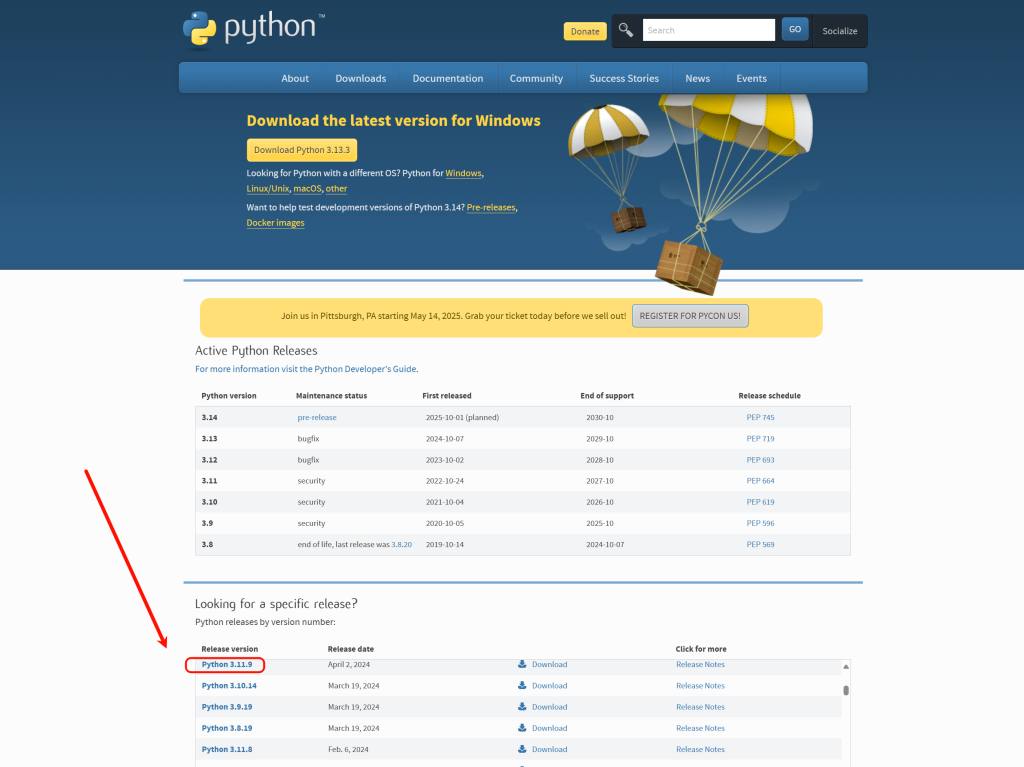
Task: Click download icon for Python 3.9.19
Action: (522, 707)
